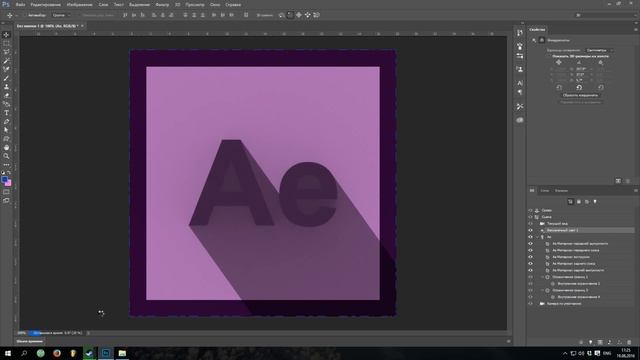Toggle visibility of Камера по умолчанию
The height and width of the screenshot is (360, 640).
pyautogui.click(x=530, y=304)
